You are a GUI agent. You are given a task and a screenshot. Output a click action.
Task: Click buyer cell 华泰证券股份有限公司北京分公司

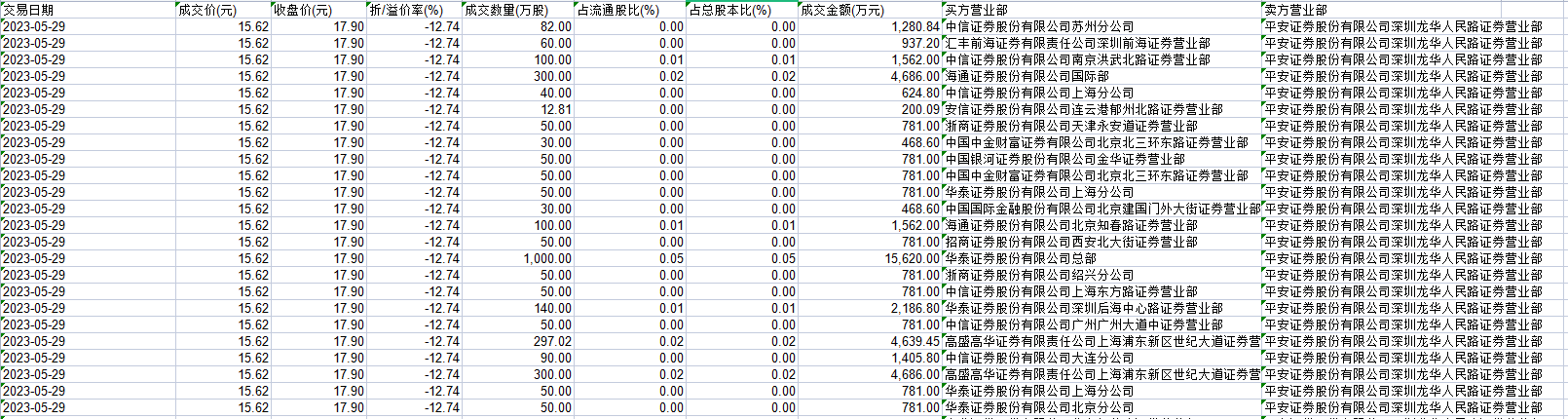[1102, 408]
